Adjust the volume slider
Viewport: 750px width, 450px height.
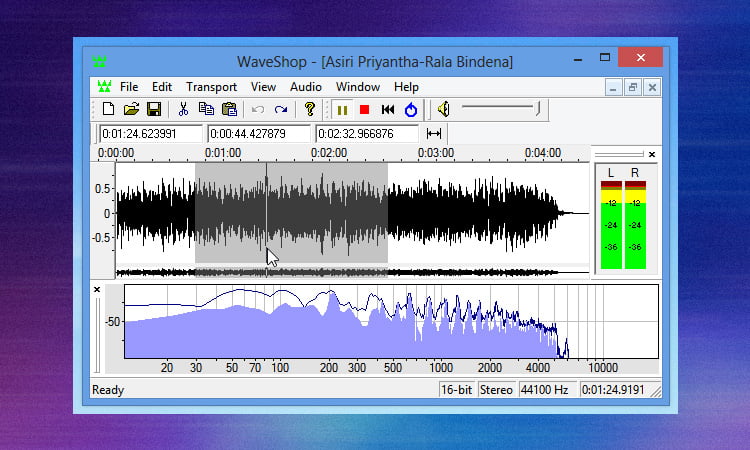(538, 108)
